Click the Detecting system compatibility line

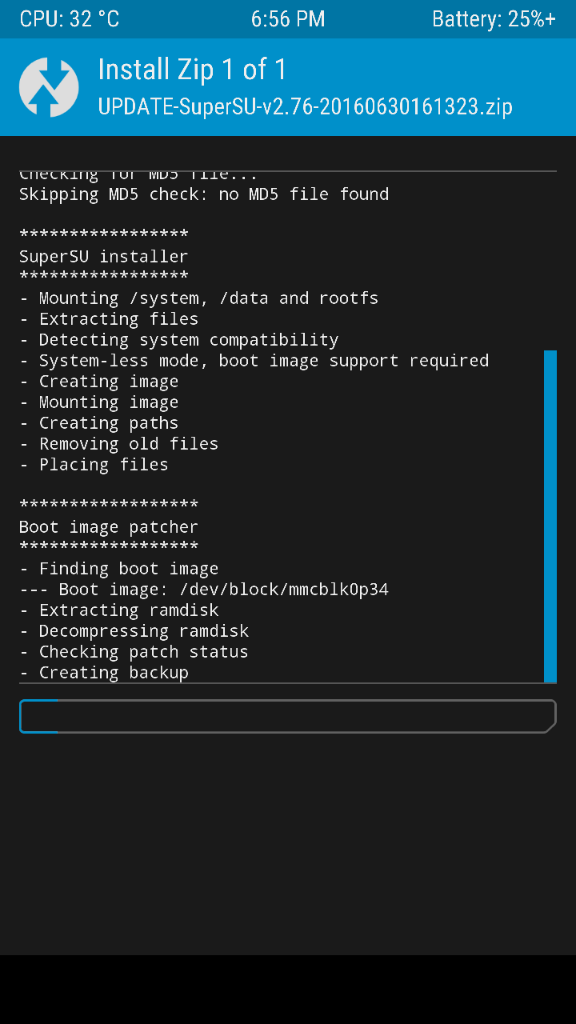pyautogui.click(x=179, y=340)
